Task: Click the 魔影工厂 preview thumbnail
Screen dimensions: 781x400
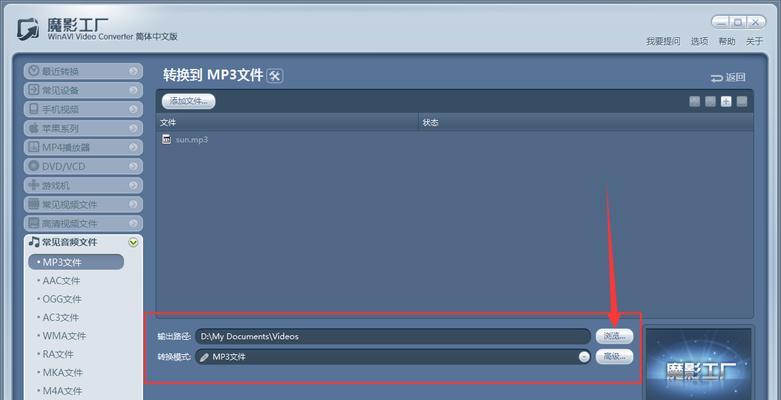Action: pos(698,364)
